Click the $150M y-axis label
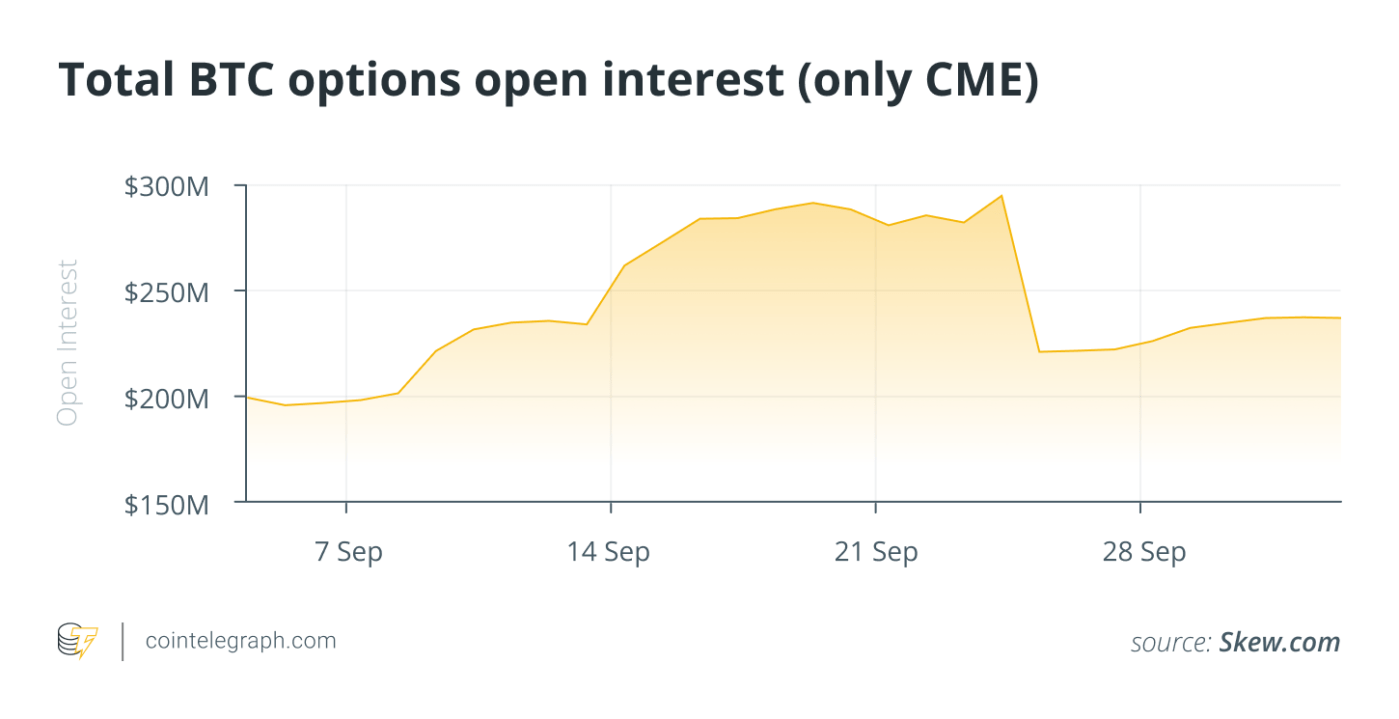Screen dimensions: 1399x719 click(x=166, y=504)
